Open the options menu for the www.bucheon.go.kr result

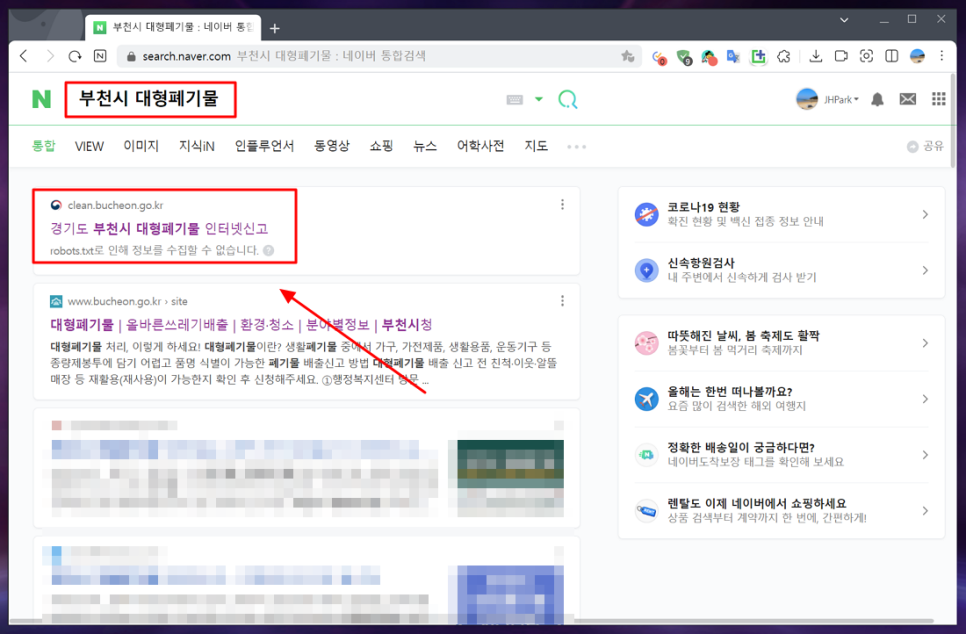point(562,301)
